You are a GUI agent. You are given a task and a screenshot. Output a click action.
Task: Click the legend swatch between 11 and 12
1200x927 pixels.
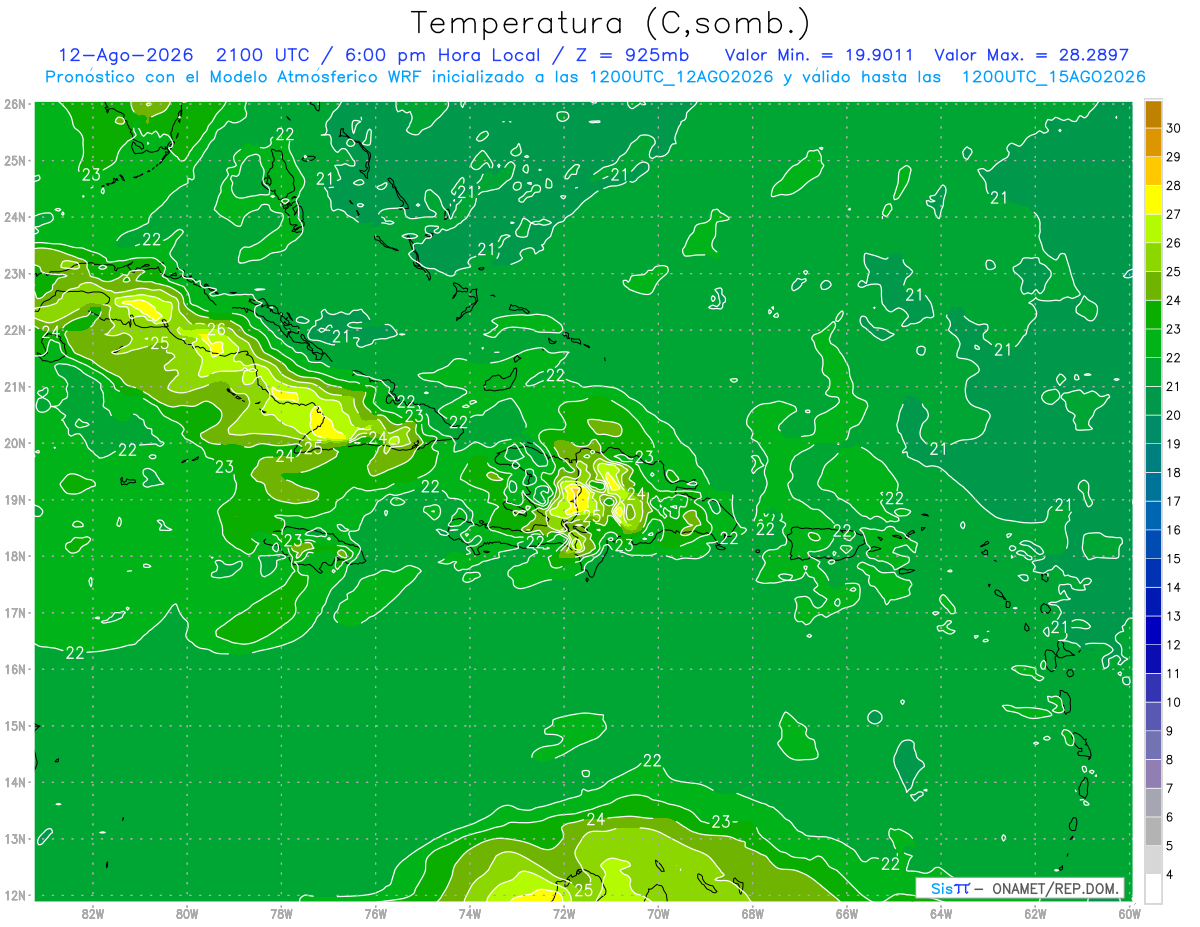(1153, 659)
